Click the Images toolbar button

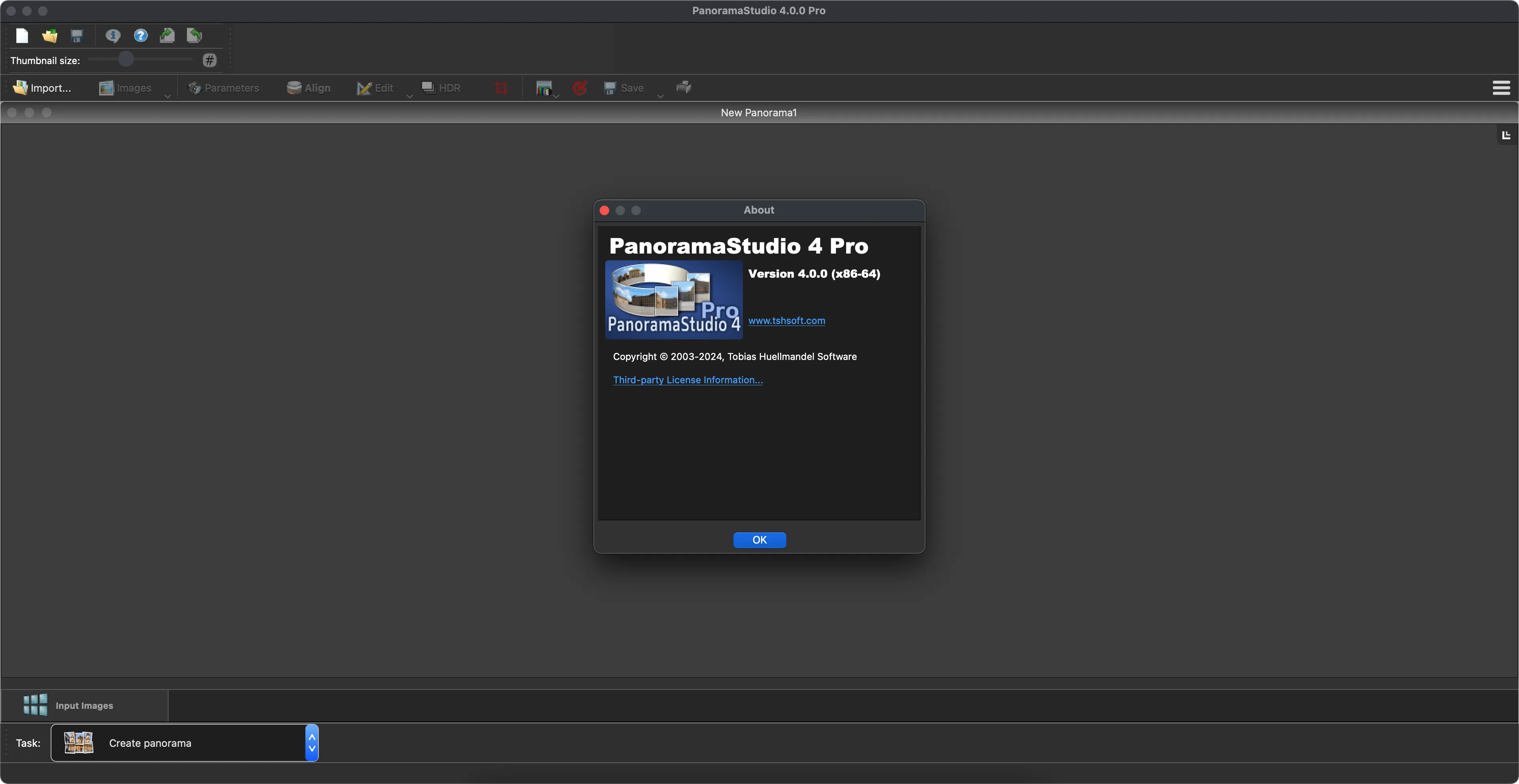[126, 88]
